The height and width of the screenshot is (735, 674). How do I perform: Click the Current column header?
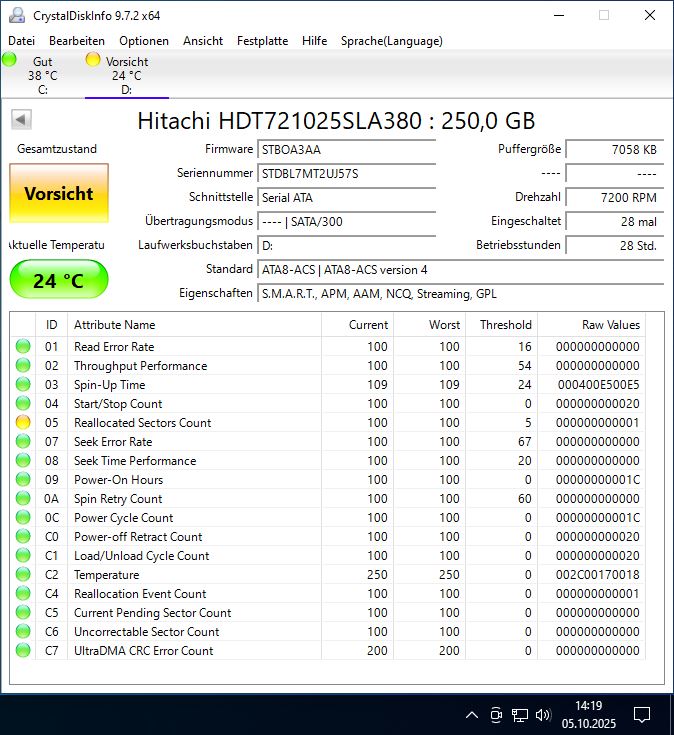click(x=357, y=324)
